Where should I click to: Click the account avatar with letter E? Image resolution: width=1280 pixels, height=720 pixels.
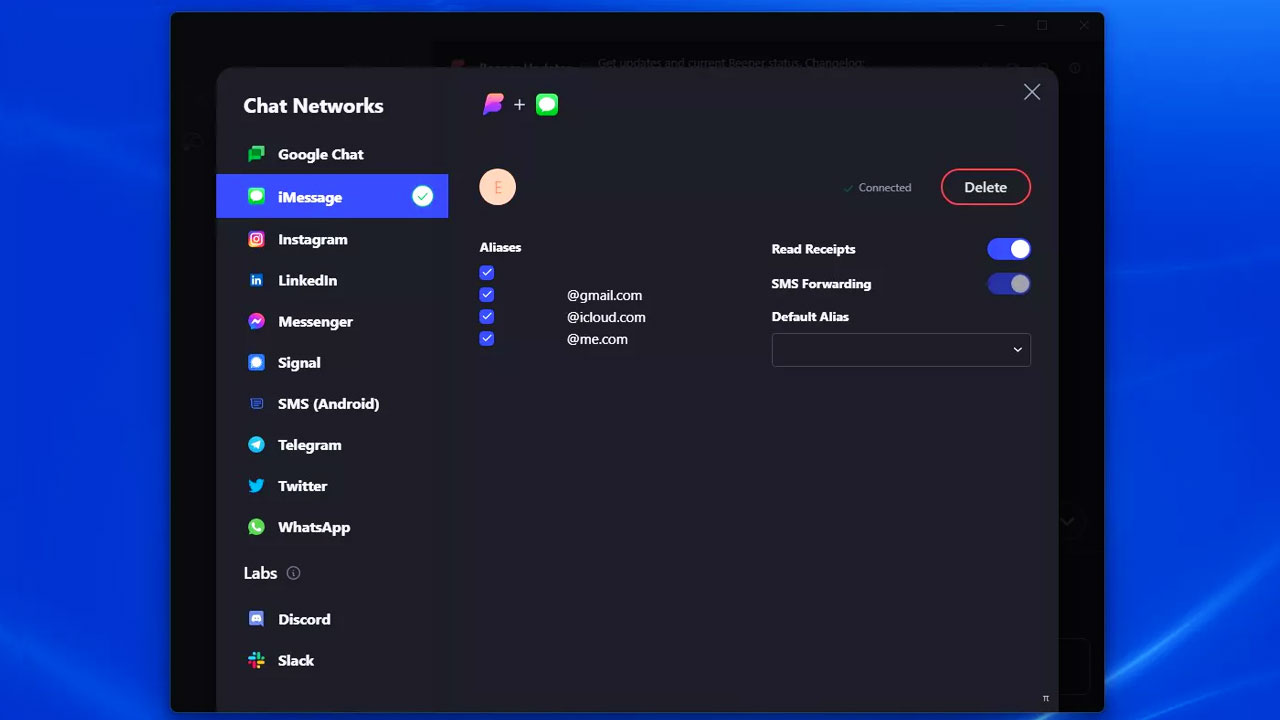tap(498, 187)
